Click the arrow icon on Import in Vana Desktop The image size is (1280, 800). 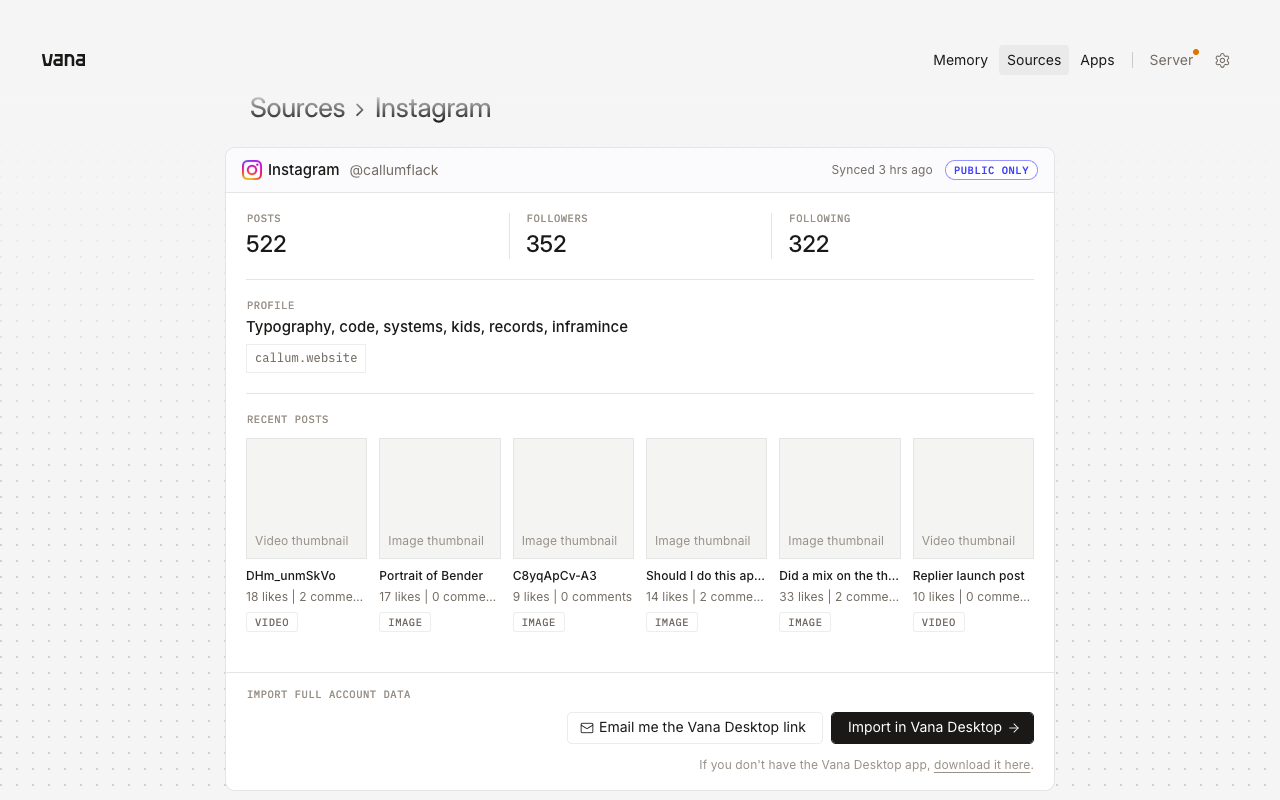(1014, 728)
